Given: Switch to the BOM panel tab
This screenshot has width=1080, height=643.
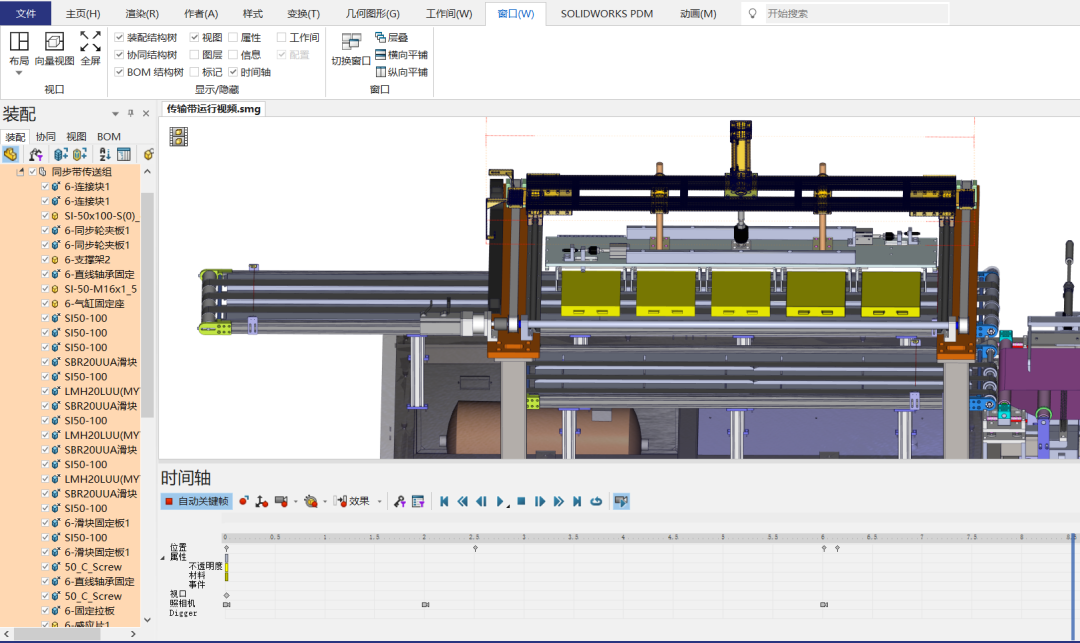Looking at the screenshot, I should 109,137.
